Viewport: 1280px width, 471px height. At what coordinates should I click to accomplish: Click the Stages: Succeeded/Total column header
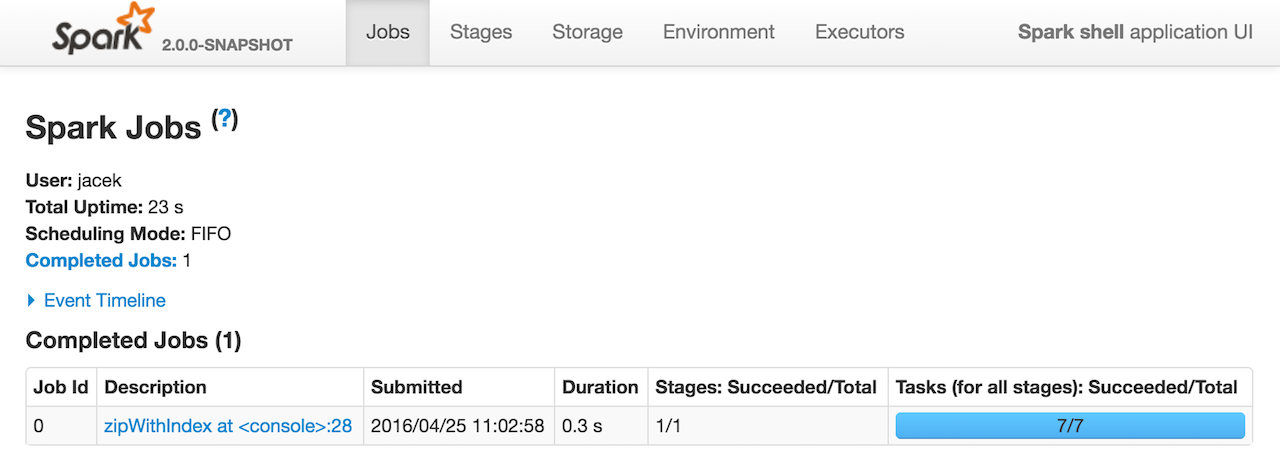pos(765,387)
